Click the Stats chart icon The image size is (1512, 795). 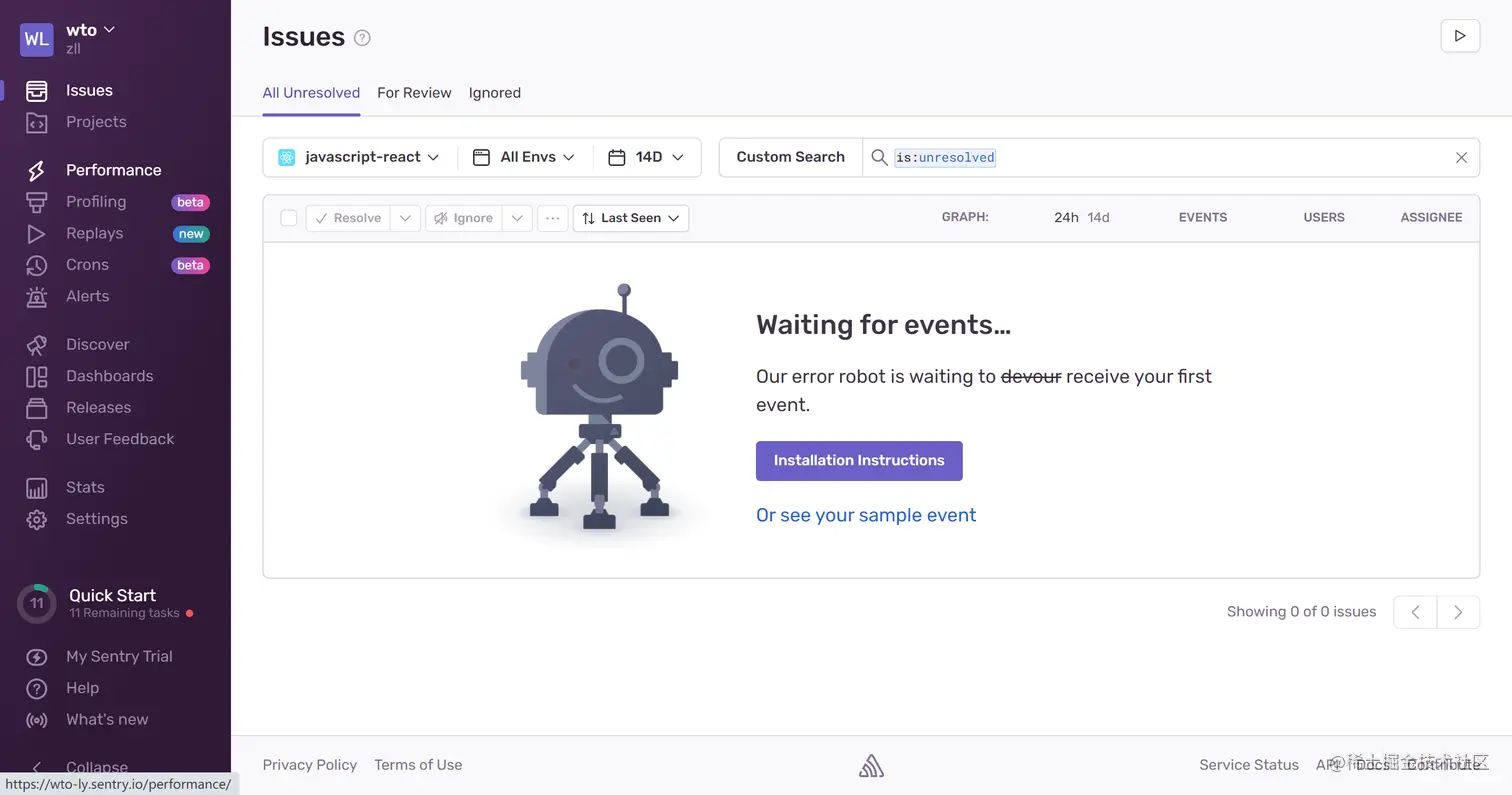click(36, 488)
